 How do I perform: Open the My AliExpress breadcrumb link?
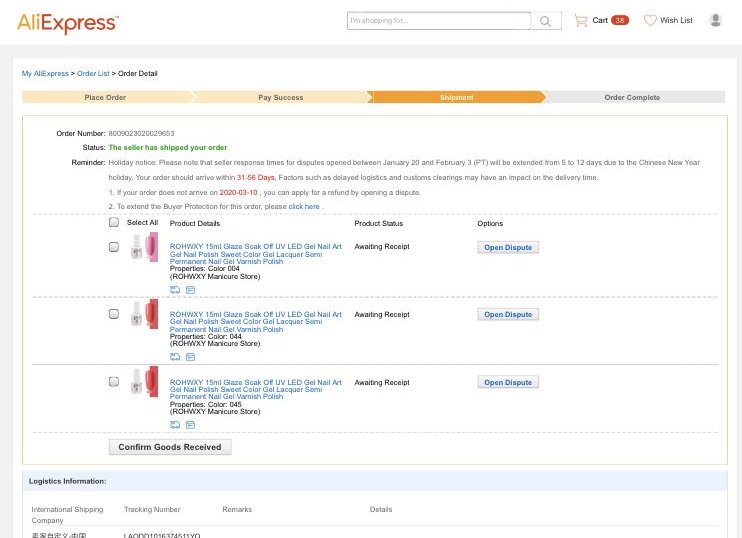coord(45,73)
